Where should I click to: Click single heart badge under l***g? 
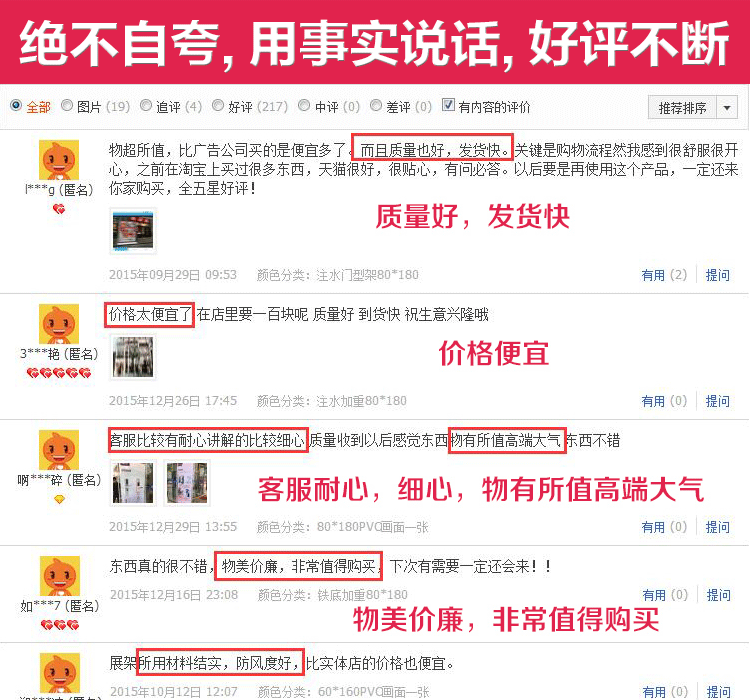[x=59, y=209]
